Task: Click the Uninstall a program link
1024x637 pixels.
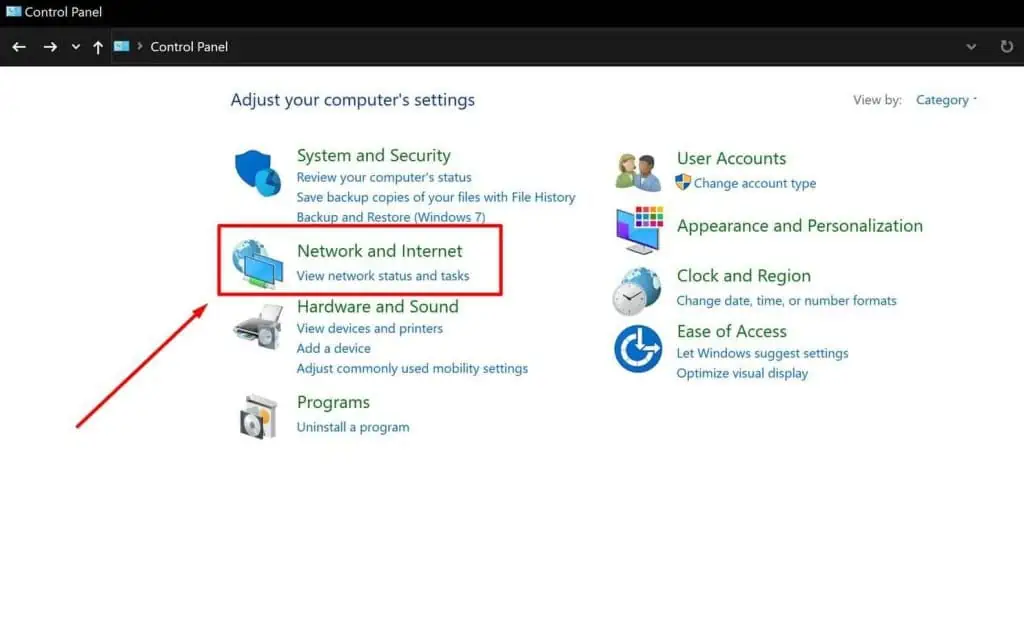Action: [x=353, y=427]
